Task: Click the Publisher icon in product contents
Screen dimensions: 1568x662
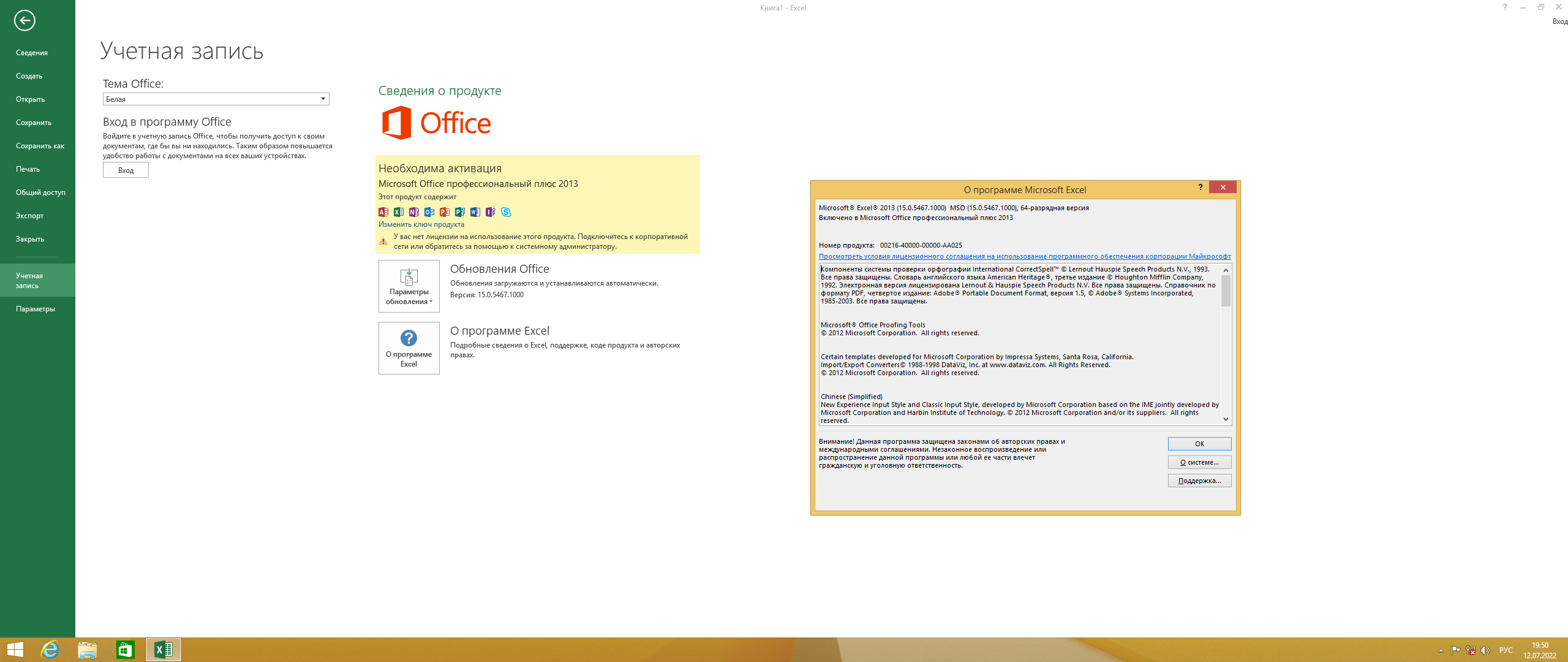Action: [x=460, y=212]
